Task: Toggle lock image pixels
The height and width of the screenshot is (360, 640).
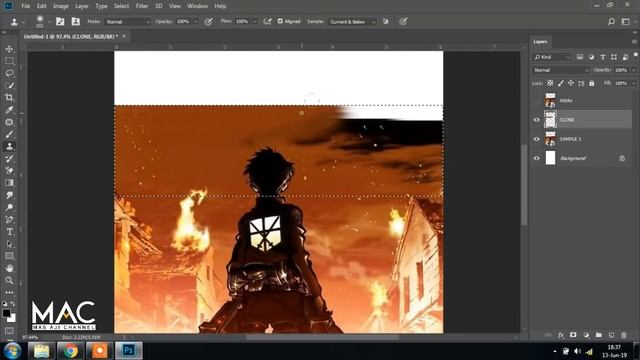Action: tap(561, 83)
